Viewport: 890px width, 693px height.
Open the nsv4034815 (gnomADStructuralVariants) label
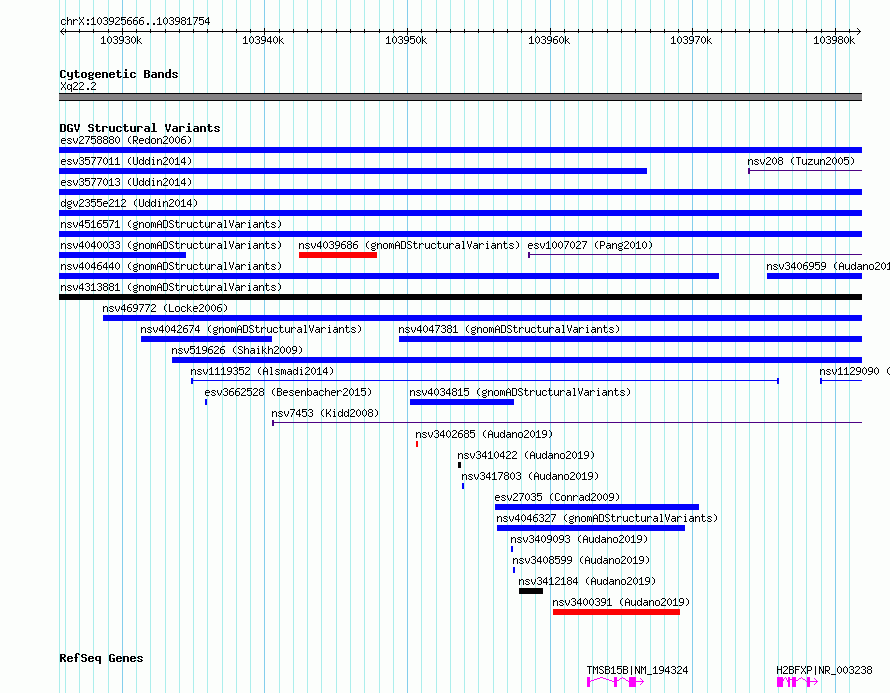click(x=520, y=392)
